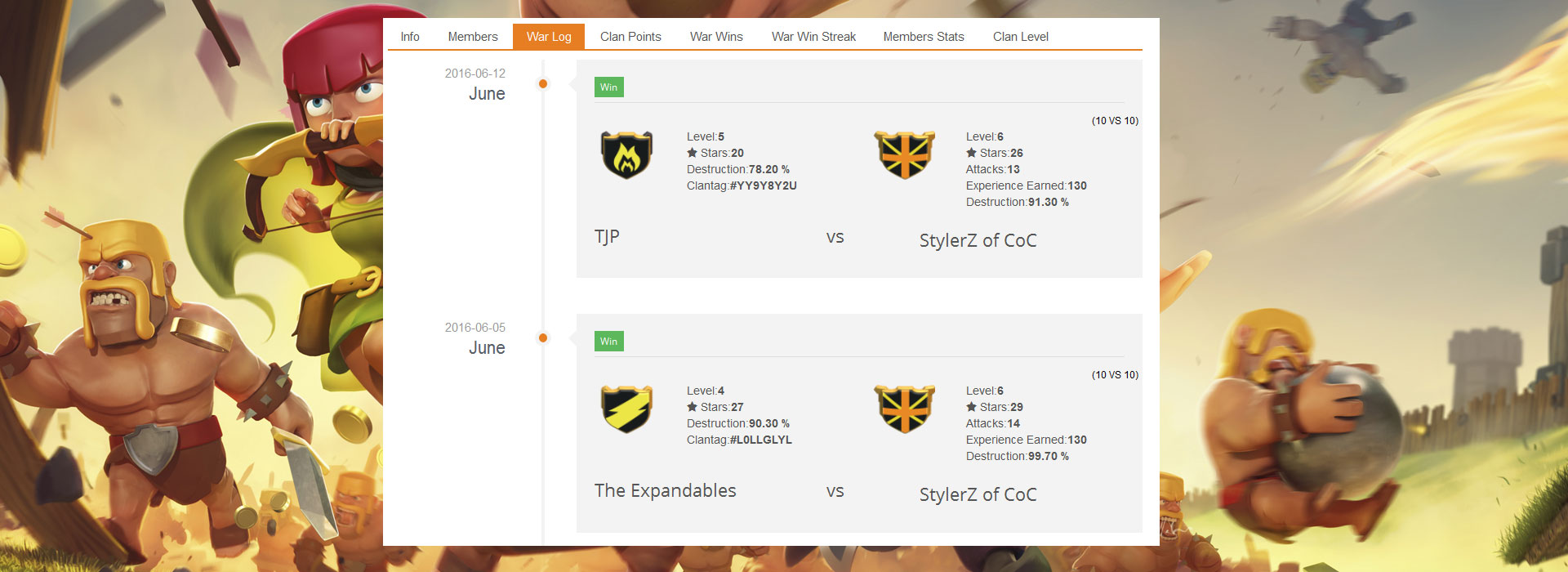Viewport: 1568px width, 572px height.
Task: Open The Expandables clan name
Action: (665, 490)
